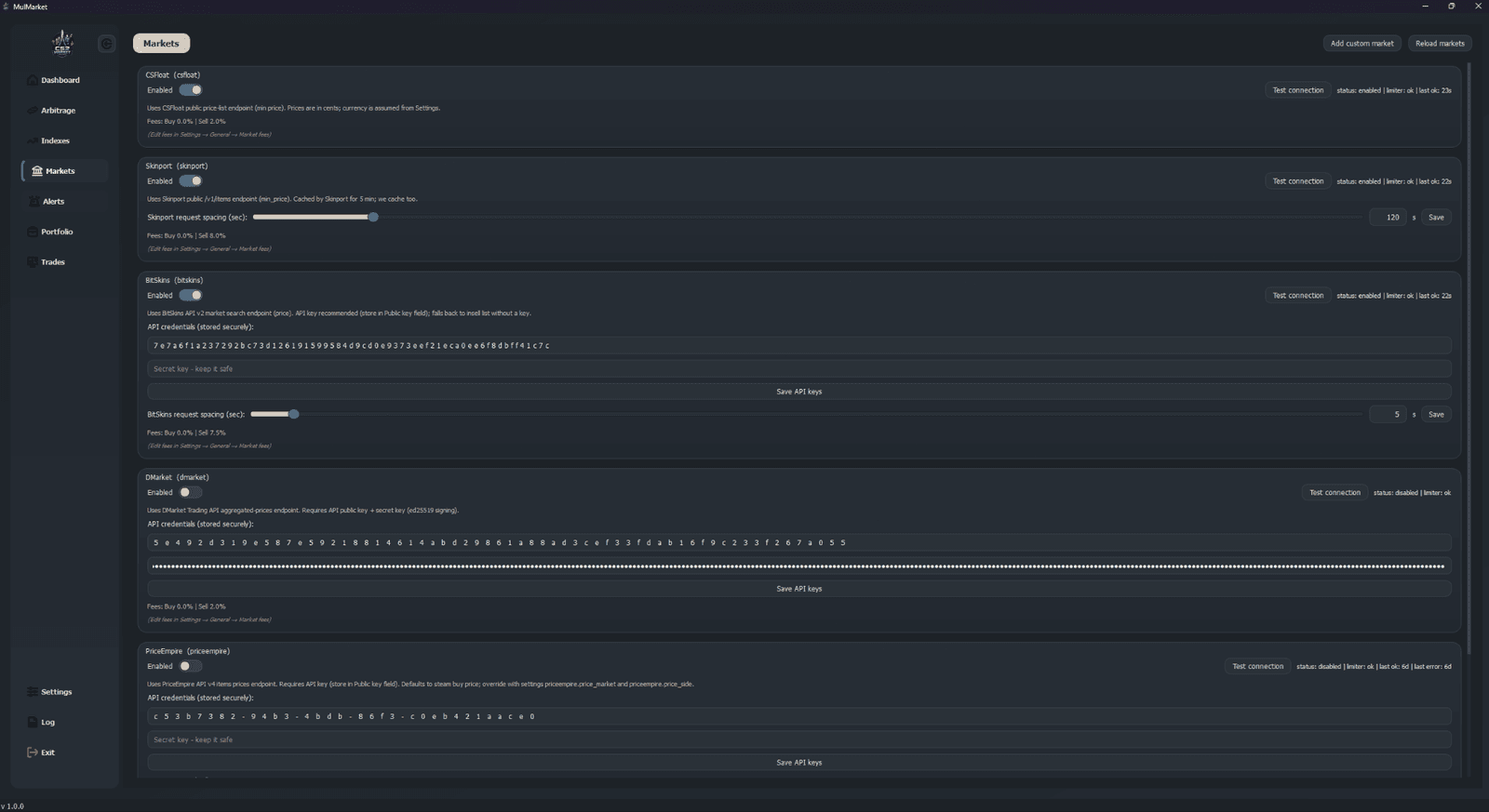Click Skinport 'Fees: Buy 0.0% | Sell 8.0%' text

click(x=186, y=236)
